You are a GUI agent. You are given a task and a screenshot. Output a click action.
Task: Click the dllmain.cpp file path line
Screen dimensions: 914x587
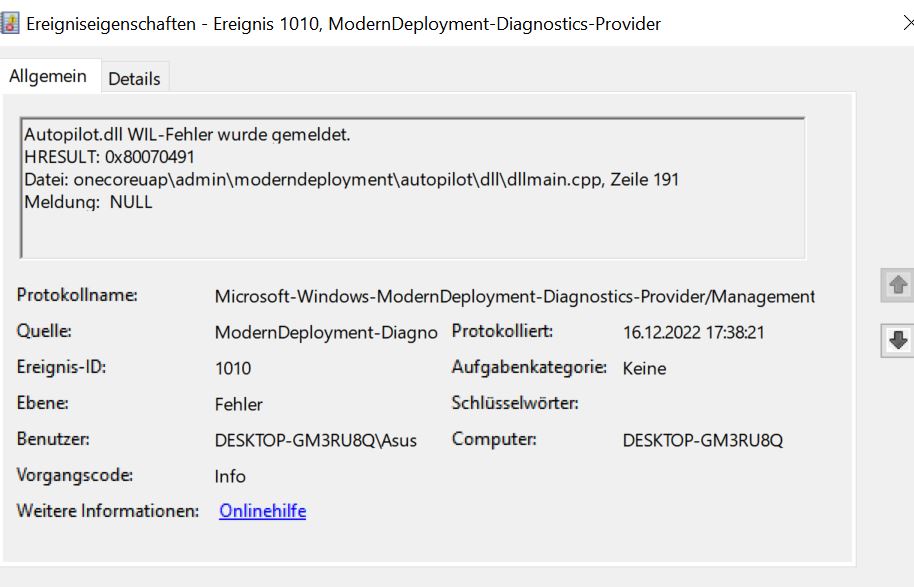point(351,180)
